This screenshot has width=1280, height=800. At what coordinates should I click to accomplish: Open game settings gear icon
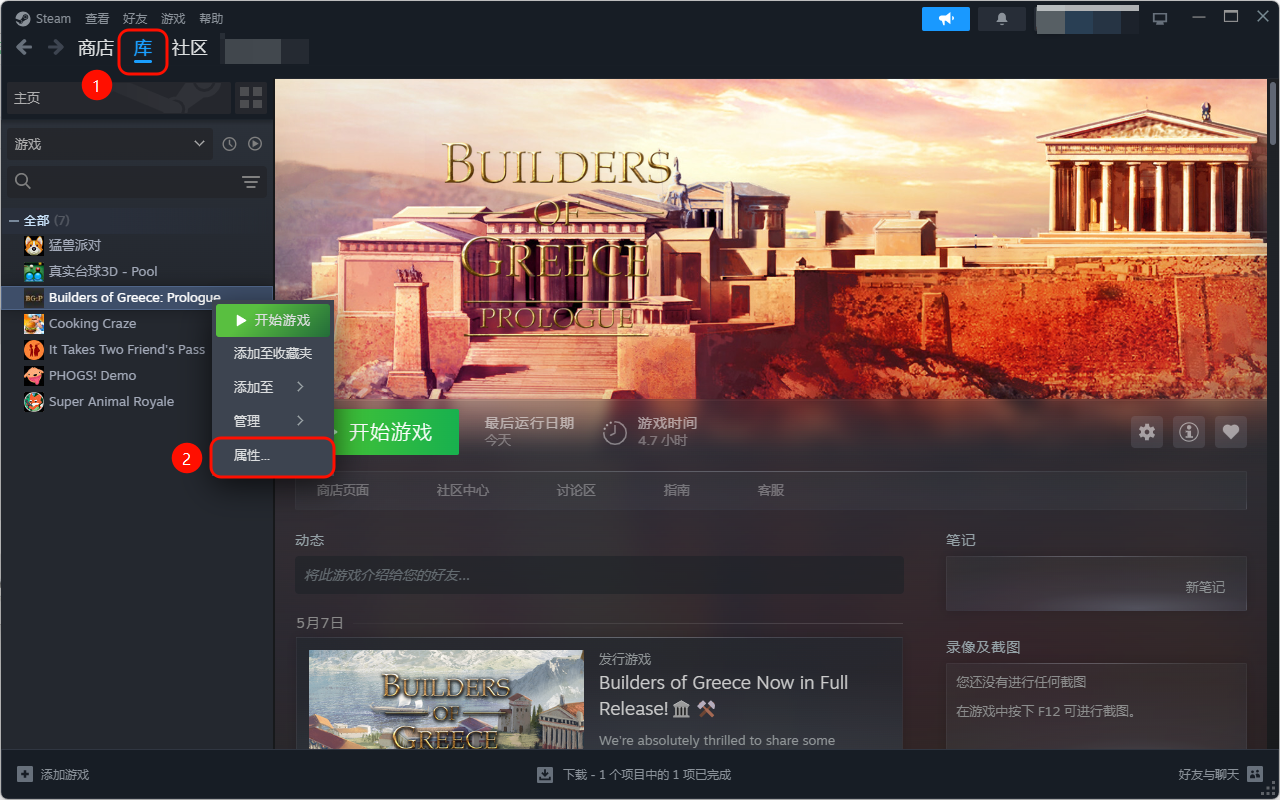[x=1147, y=432]
